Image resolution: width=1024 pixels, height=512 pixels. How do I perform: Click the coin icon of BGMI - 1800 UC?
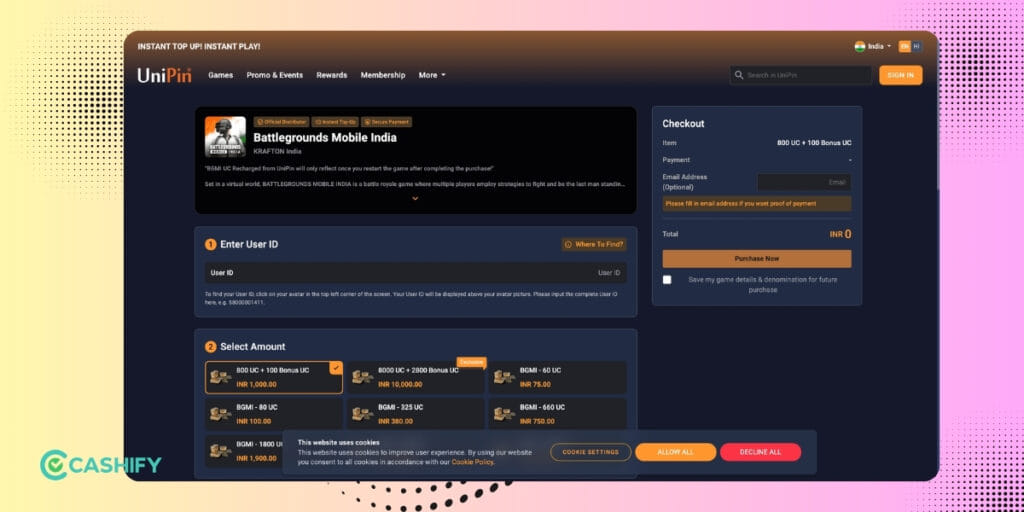coord(221,451)
